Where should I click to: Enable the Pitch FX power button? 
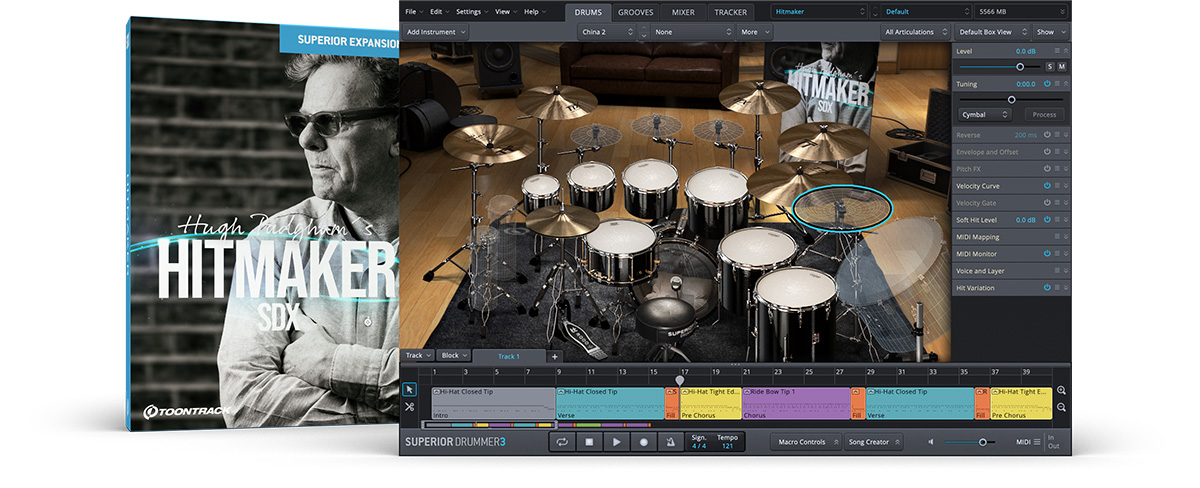1047,169
